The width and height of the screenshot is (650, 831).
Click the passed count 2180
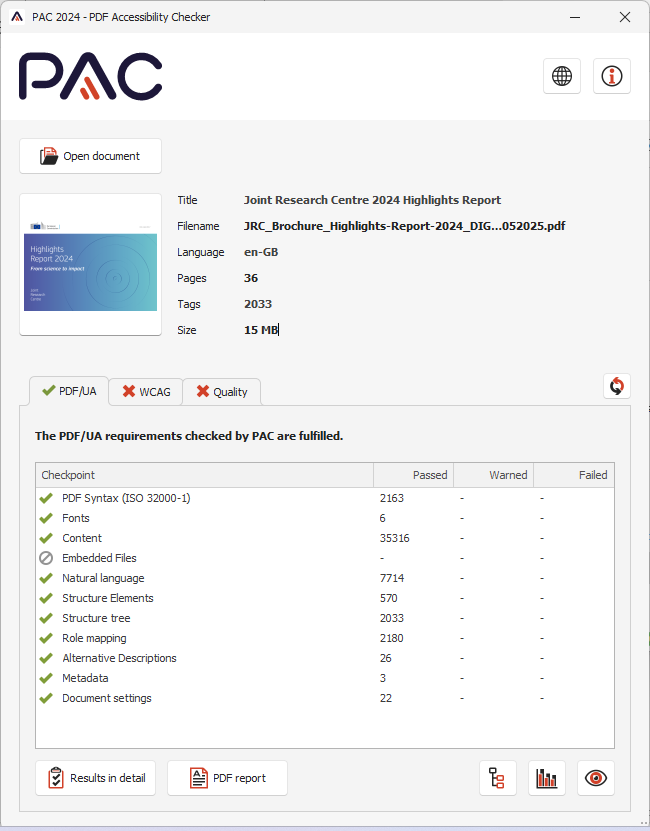pyautogui.click(x=392, y=638)
